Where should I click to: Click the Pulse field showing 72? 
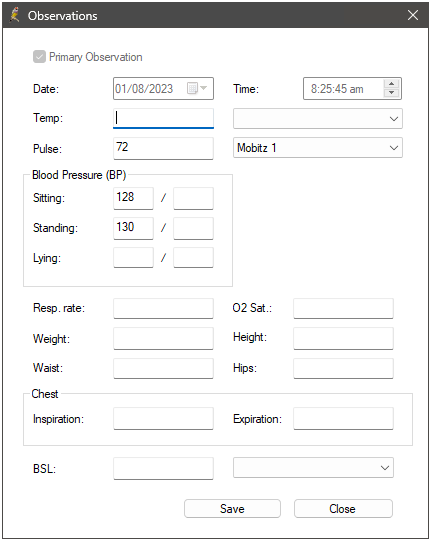pyautogui.click(x=163, y=148)
